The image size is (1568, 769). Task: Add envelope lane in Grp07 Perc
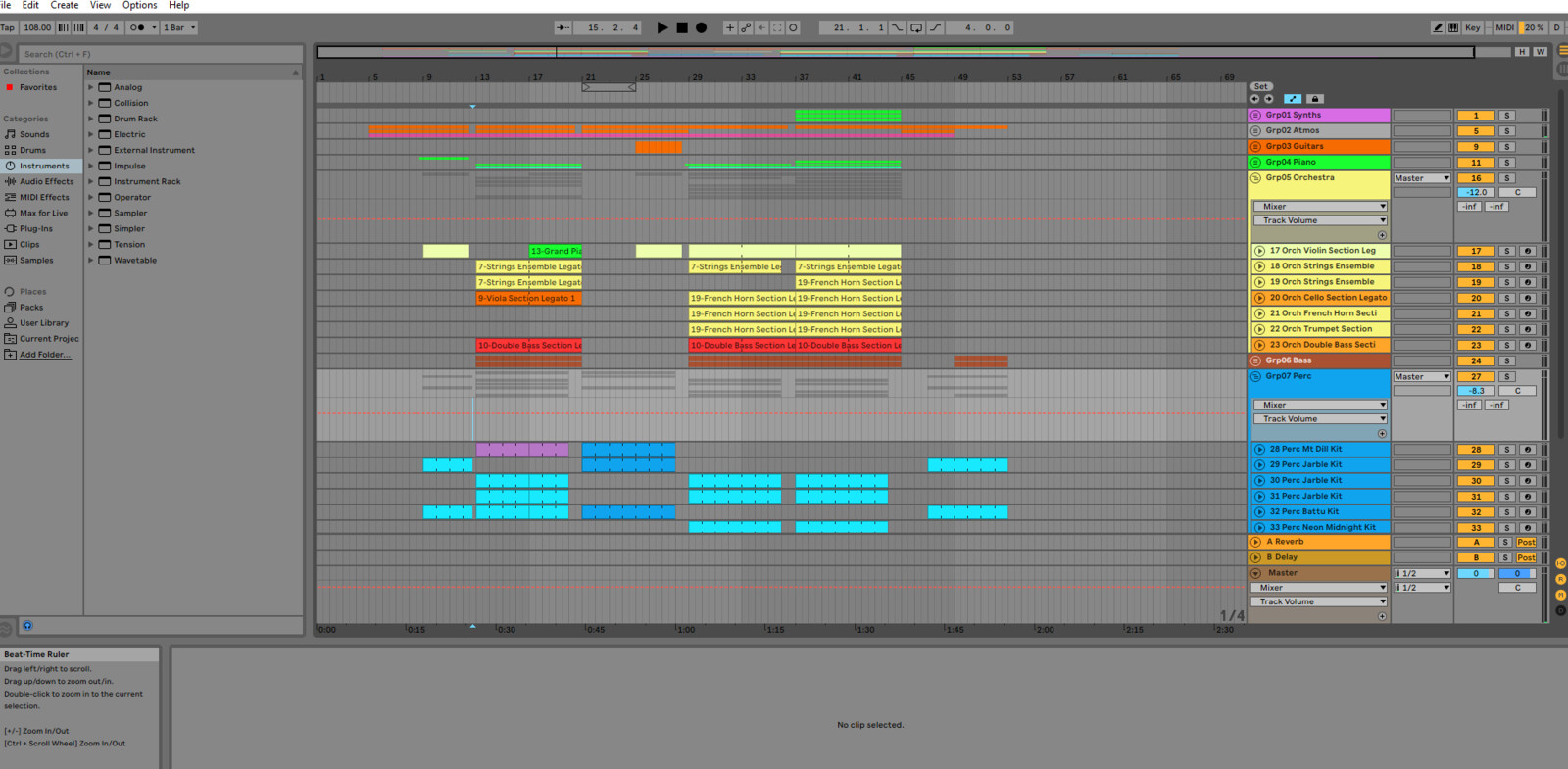pyautogui.click(x=1382, y=433)
